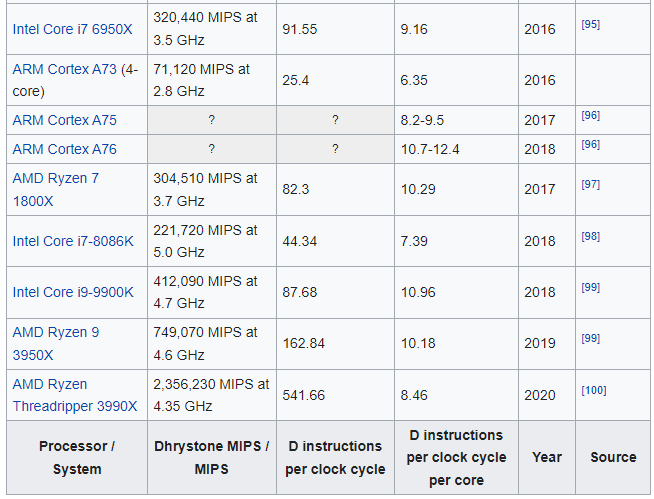Click the per-core range 10.7-12.4

click(430, 149)
